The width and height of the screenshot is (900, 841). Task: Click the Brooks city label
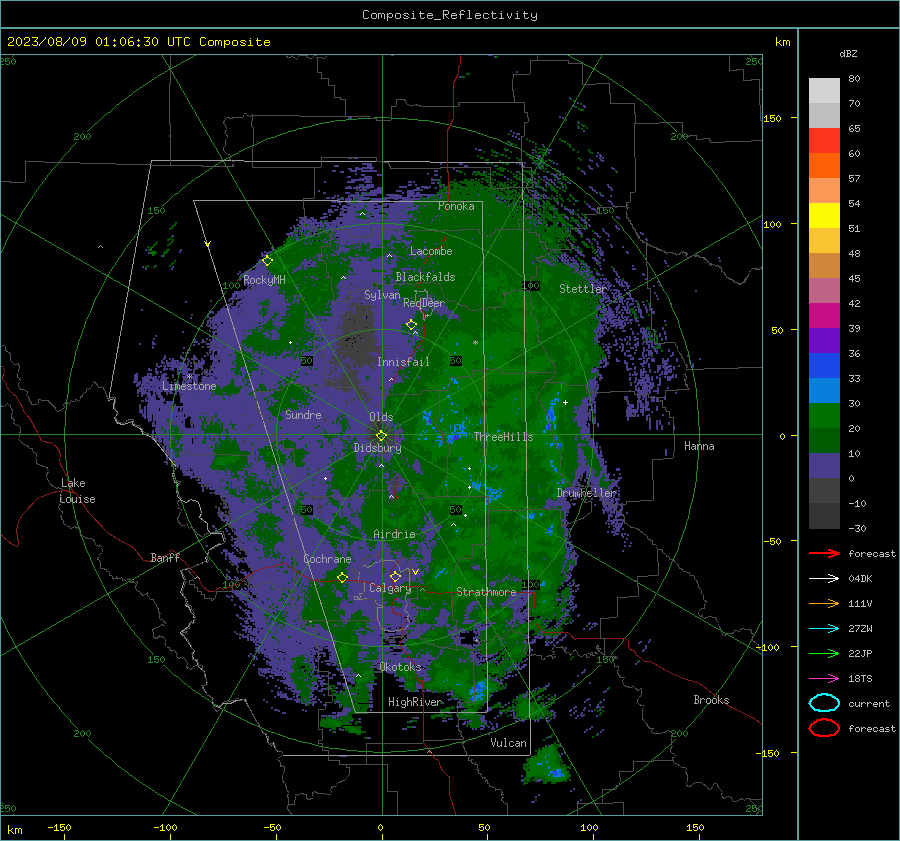[x=711, y=700]
